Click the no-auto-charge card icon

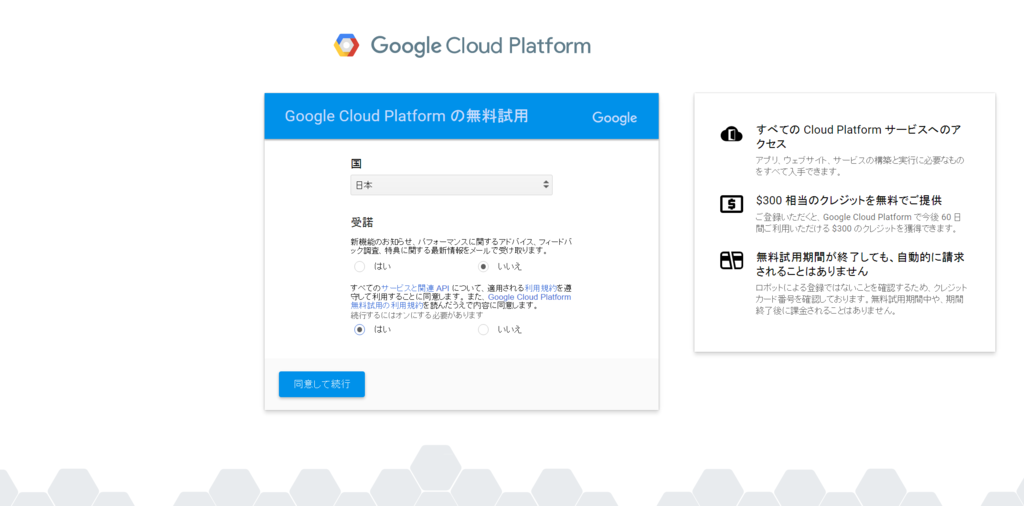pyautogui.click(x=731, y=260)
